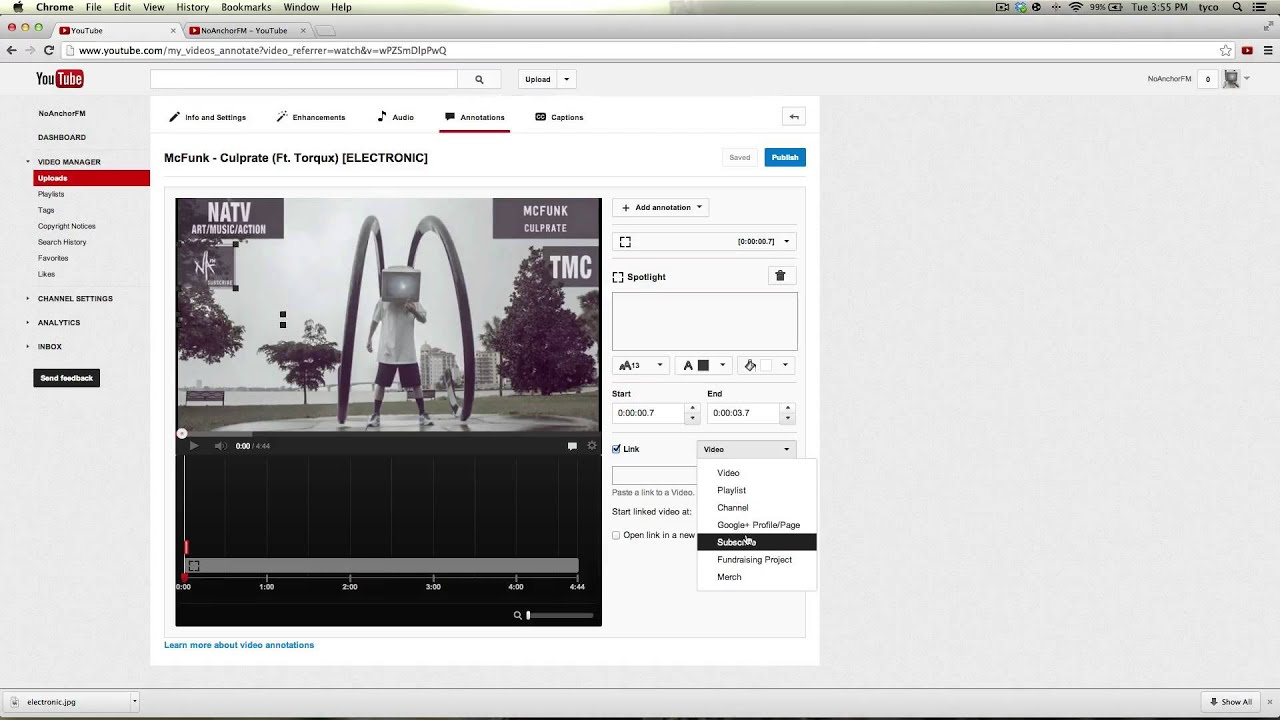Play the video in the editor
Image resolution: width=1280 pixels, height=720 pixels.
(194, 446)
